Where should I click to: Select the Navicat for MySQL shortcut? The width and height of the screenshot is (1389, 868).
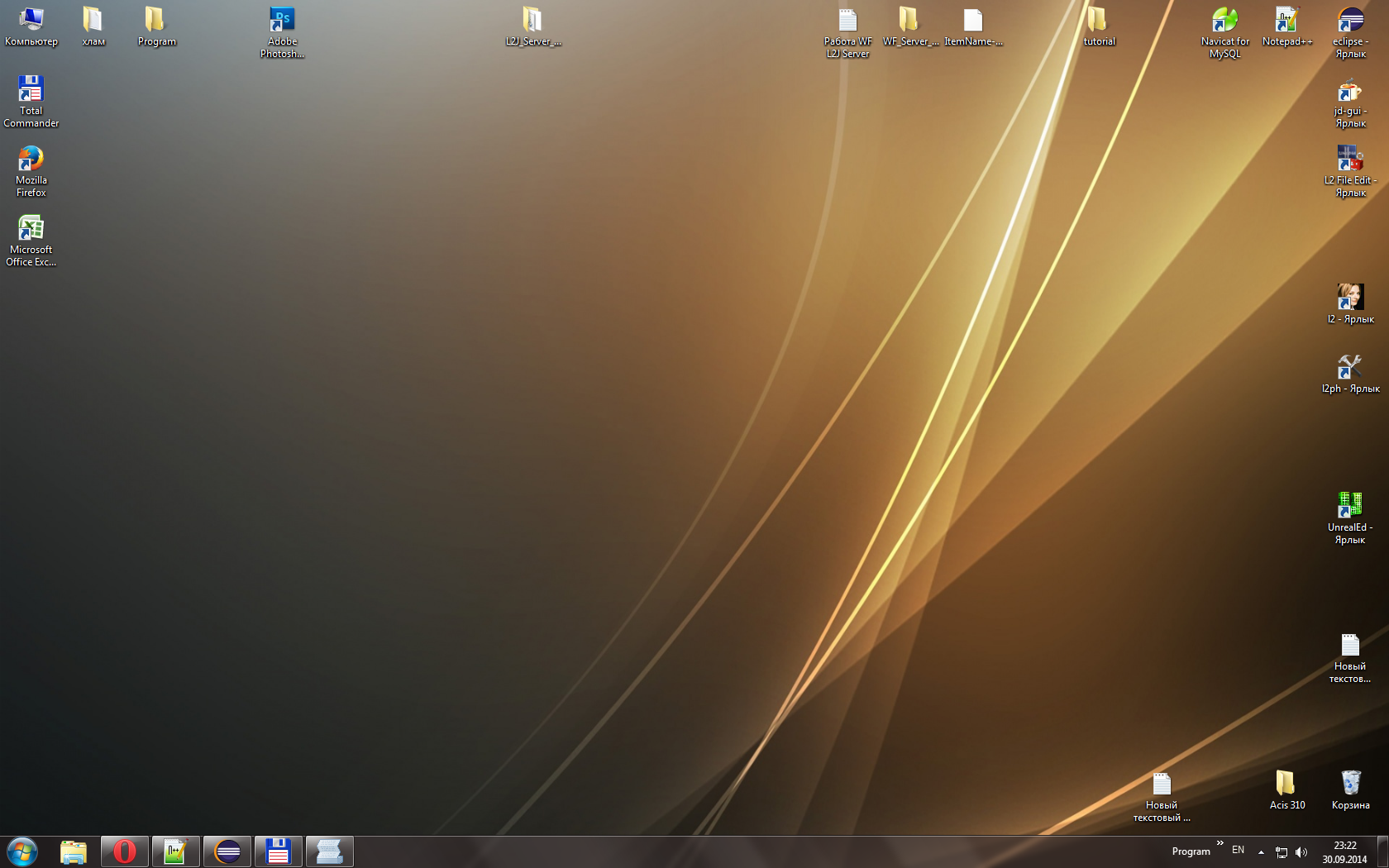(1224, 32)
